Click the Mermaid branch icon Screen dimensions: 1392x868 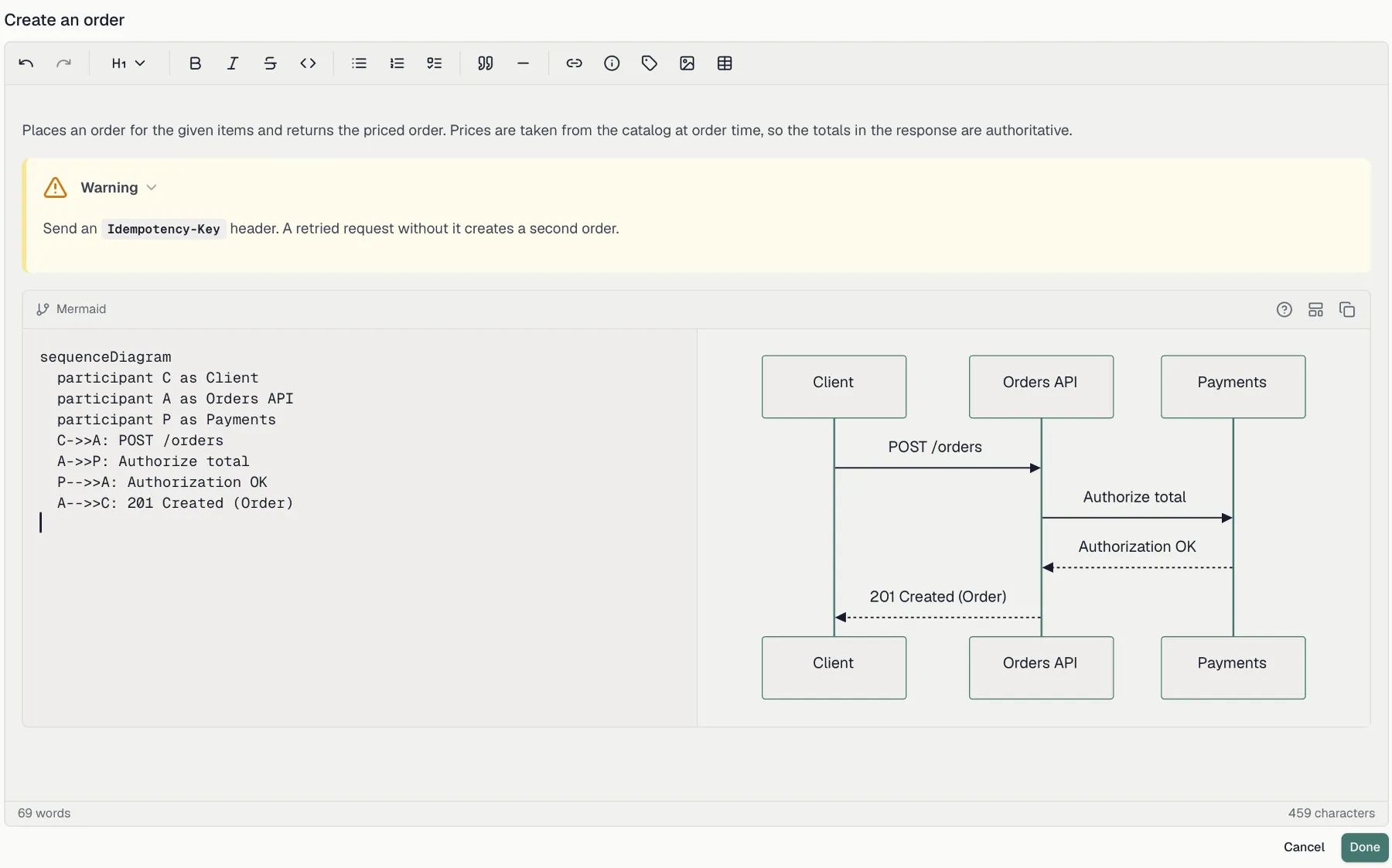pyautogui.click(x=43, y=309)
